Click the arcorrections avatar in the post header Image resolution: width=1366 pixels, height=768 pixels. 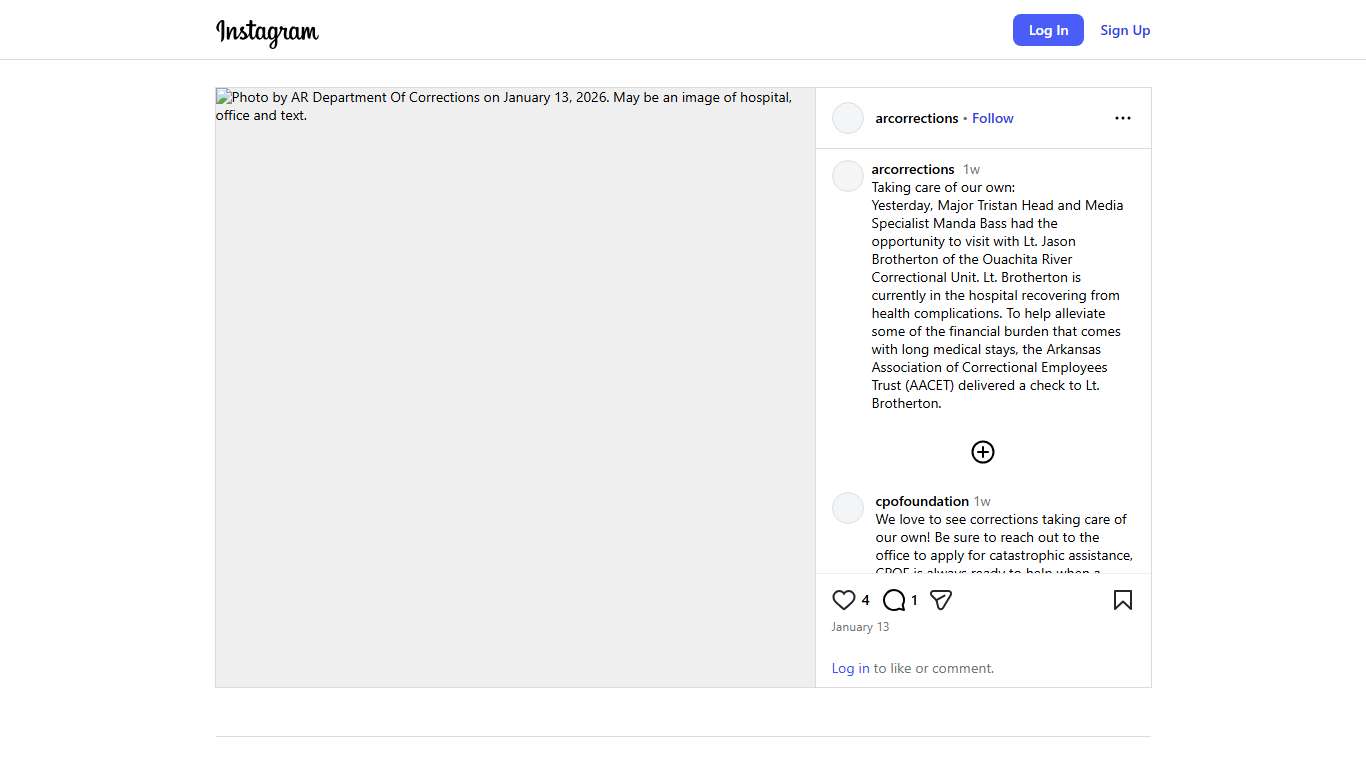tap(848, 118)
